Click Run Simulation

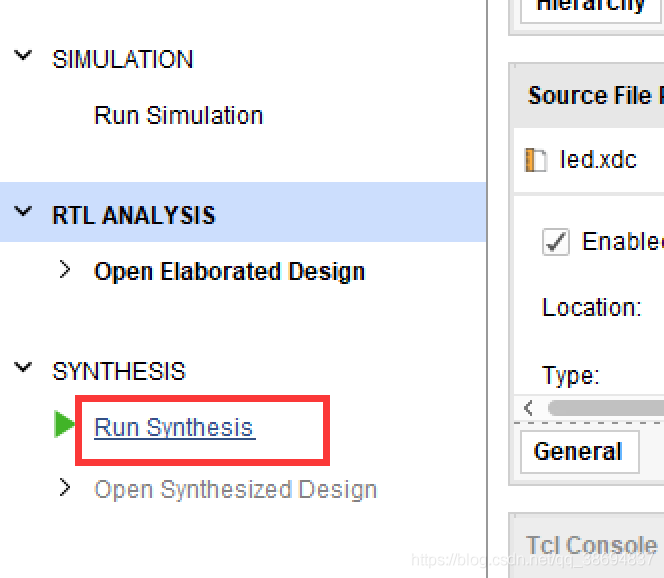click(178, 115)
